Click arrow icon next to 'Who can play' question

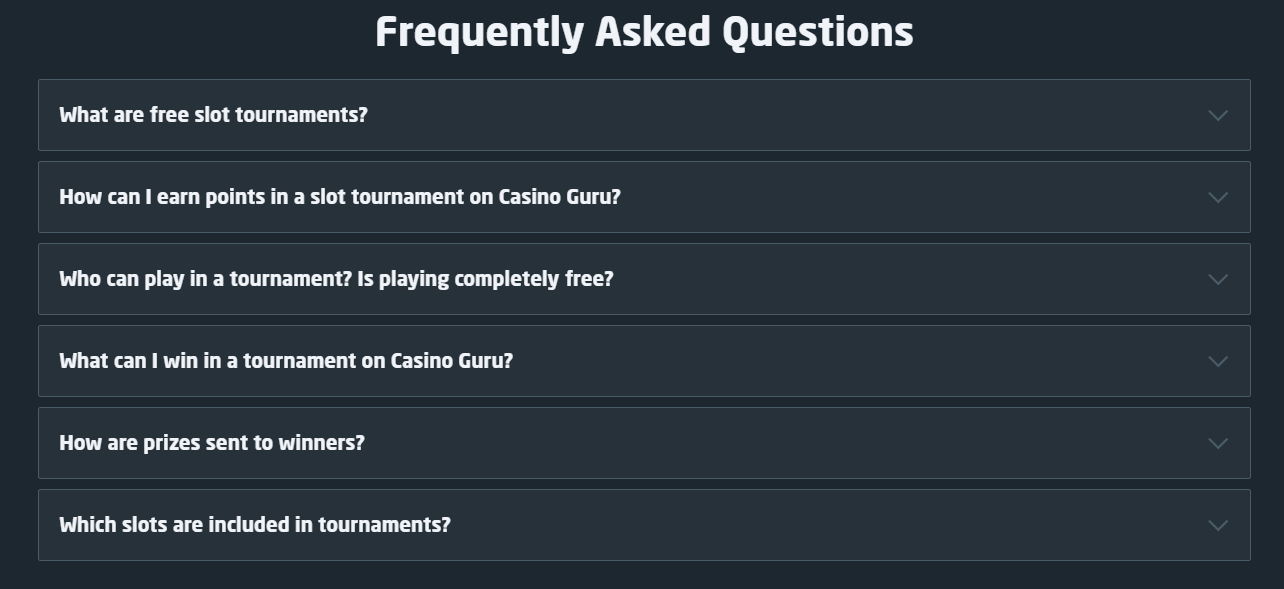tap(1217, 279)
